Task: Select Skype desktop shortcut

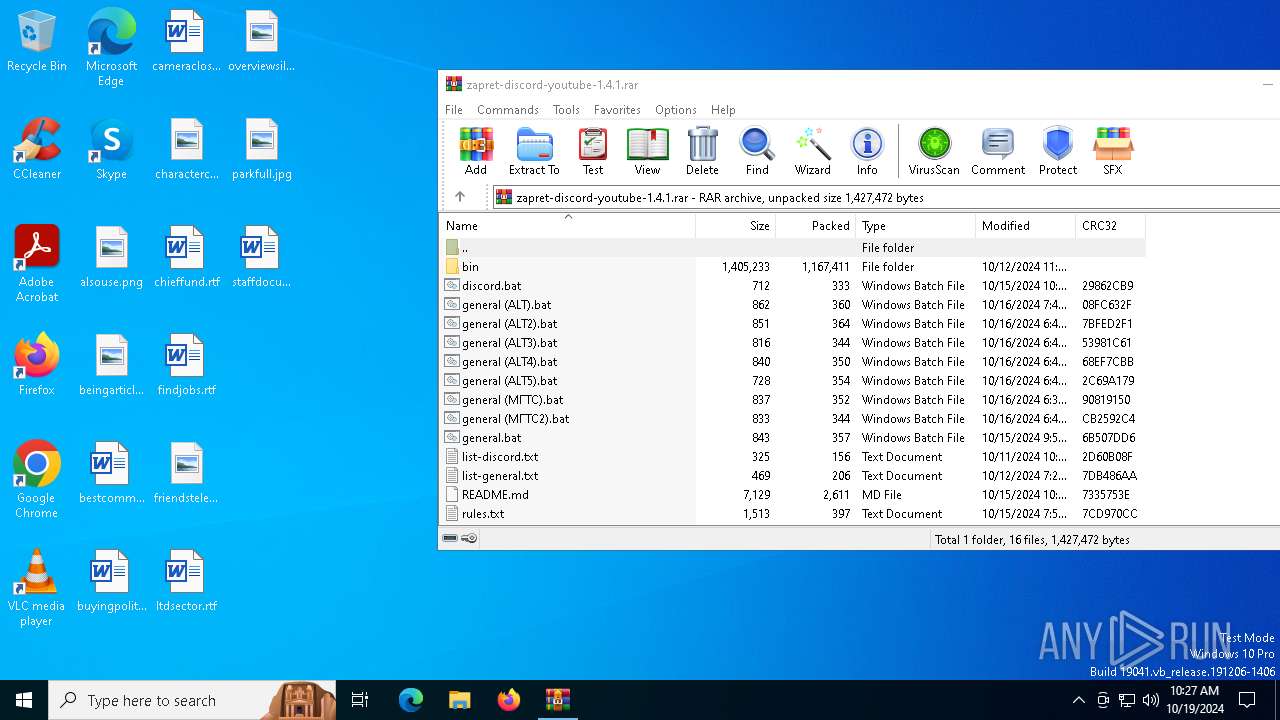Action: click(x=111, y=149)
